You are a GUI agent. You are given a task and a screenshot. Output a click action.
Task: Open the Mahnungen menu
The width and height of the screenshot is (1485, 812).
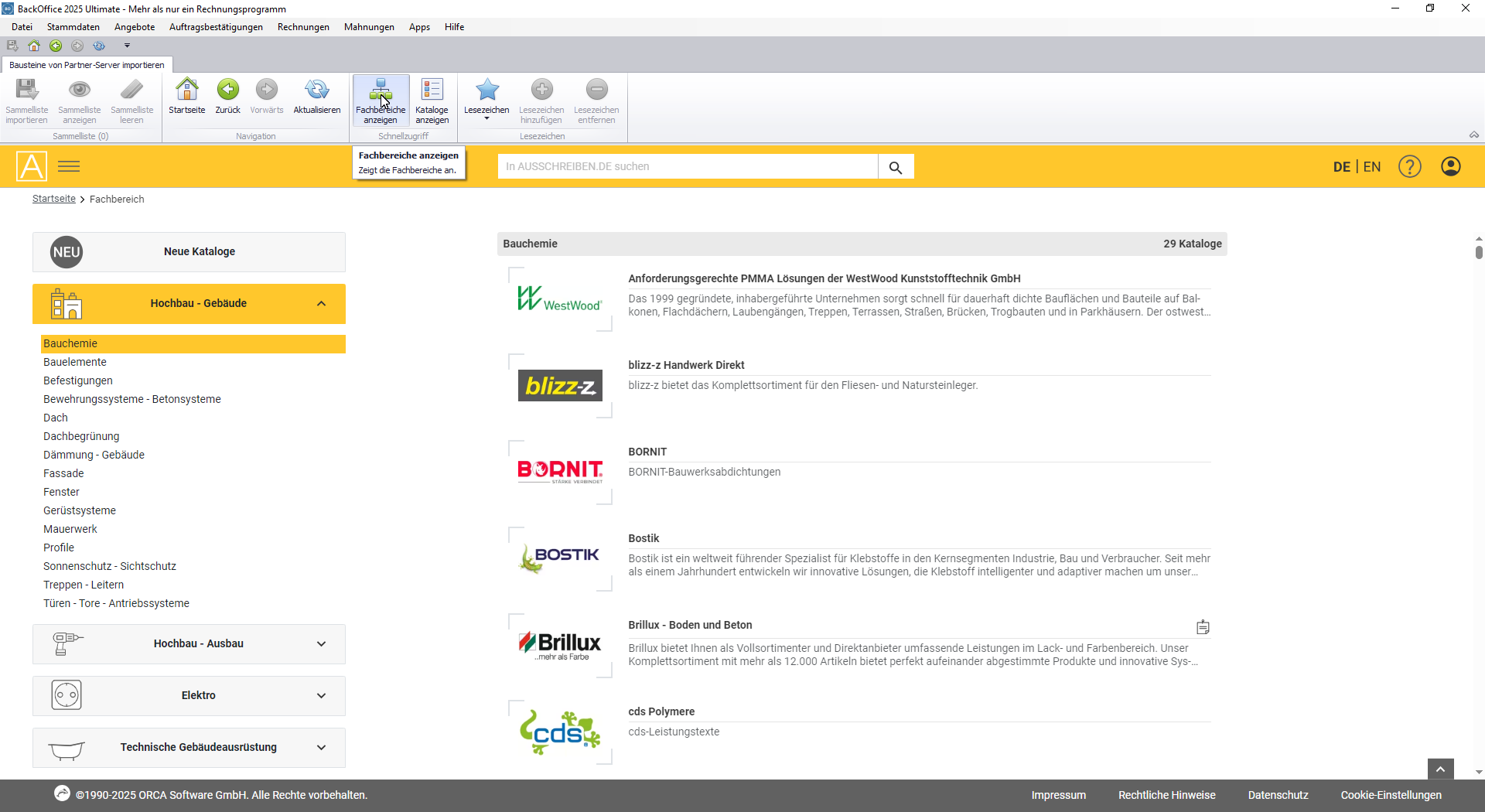tap(369, 27)
